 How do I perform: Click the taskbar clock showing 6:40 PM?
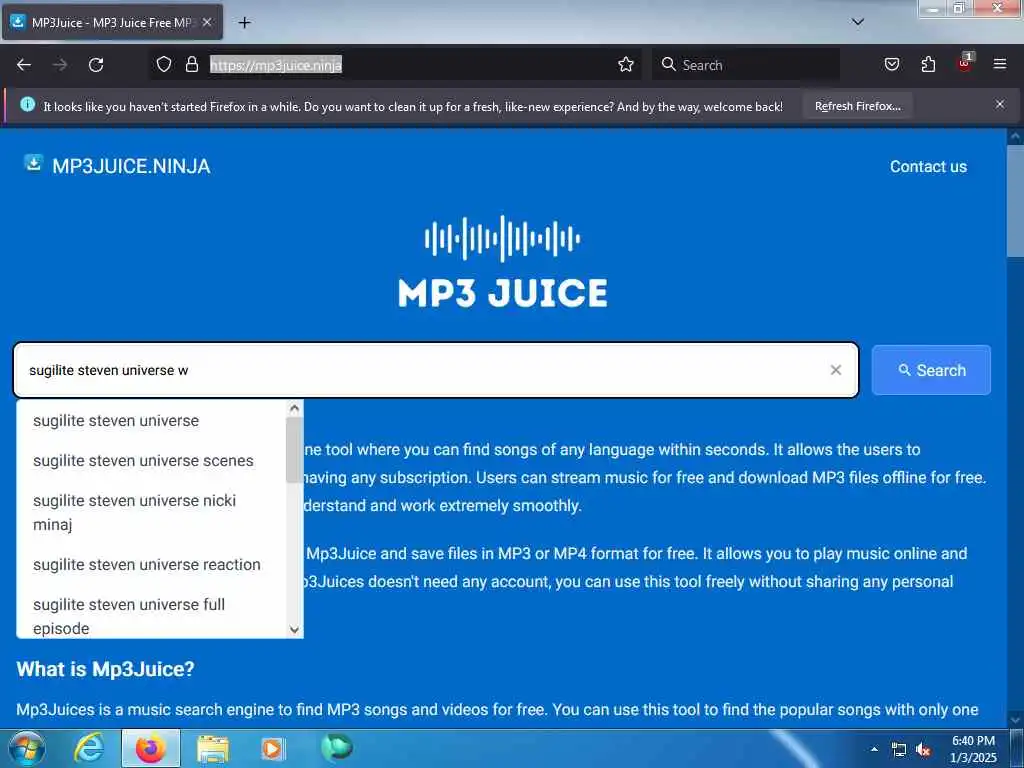point(973,749)
